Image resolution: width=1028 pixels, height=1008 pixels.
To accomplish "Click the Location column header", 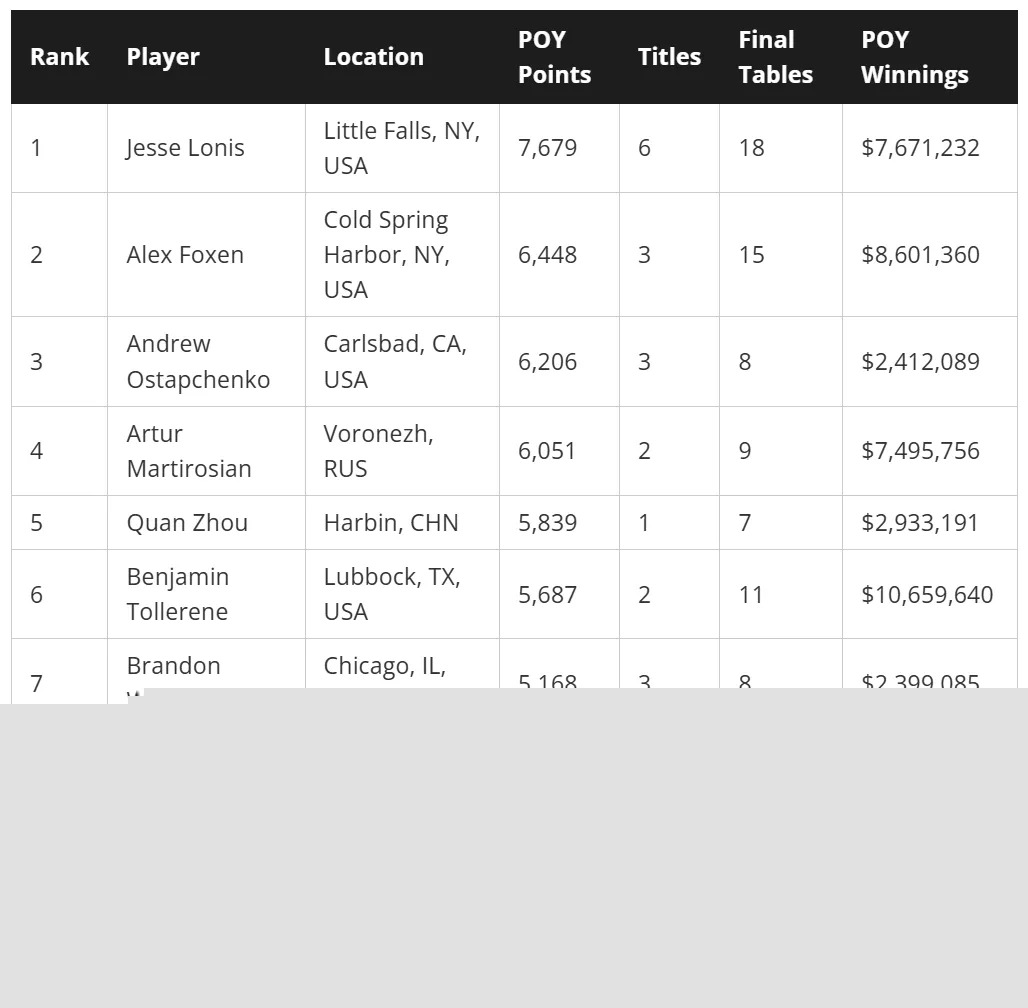I will tap(373, 57).
